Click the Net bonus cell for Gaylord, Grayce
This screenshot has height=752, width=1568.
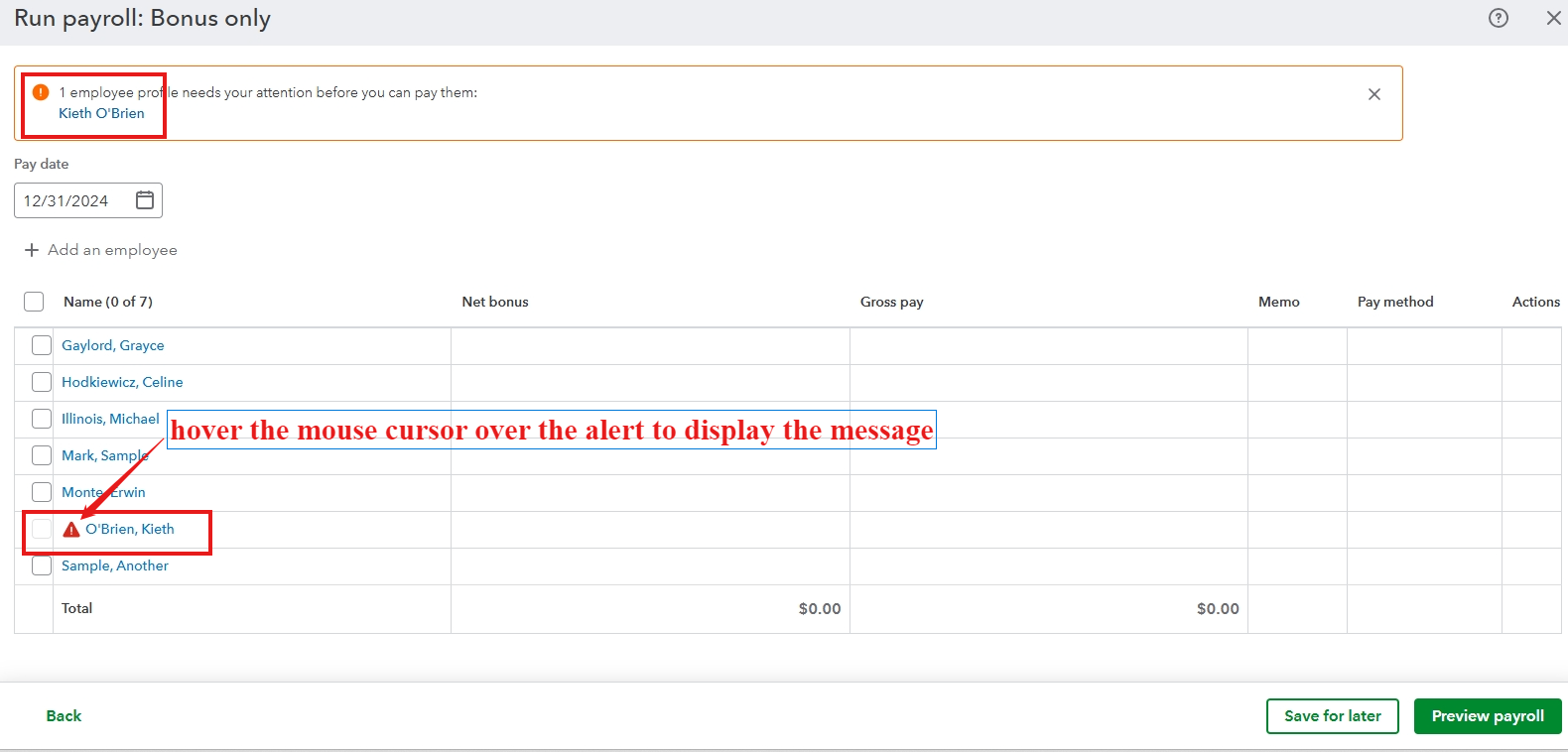coord(650,345)
